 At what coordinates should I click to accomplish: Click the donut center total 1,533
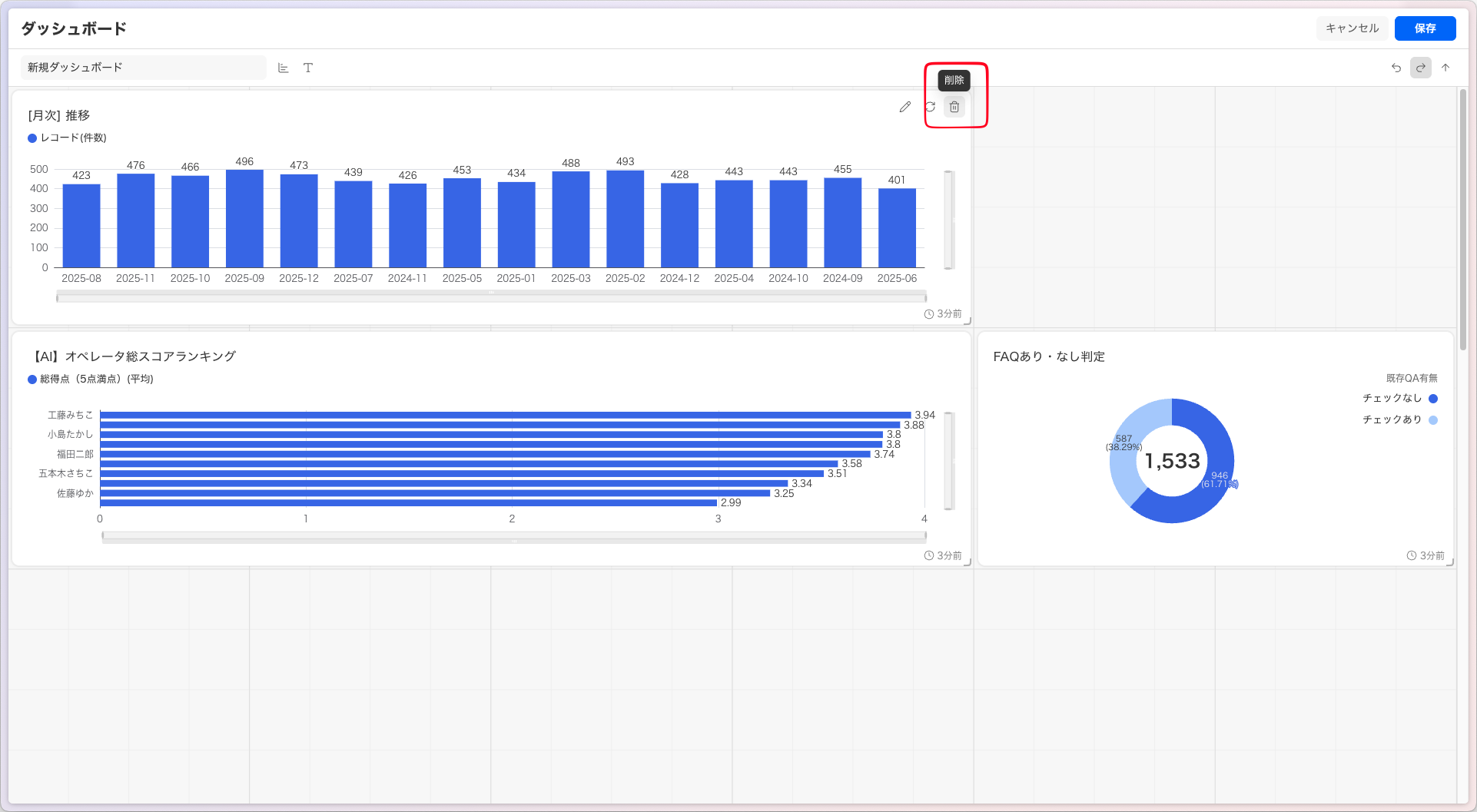click(1173, 461)
